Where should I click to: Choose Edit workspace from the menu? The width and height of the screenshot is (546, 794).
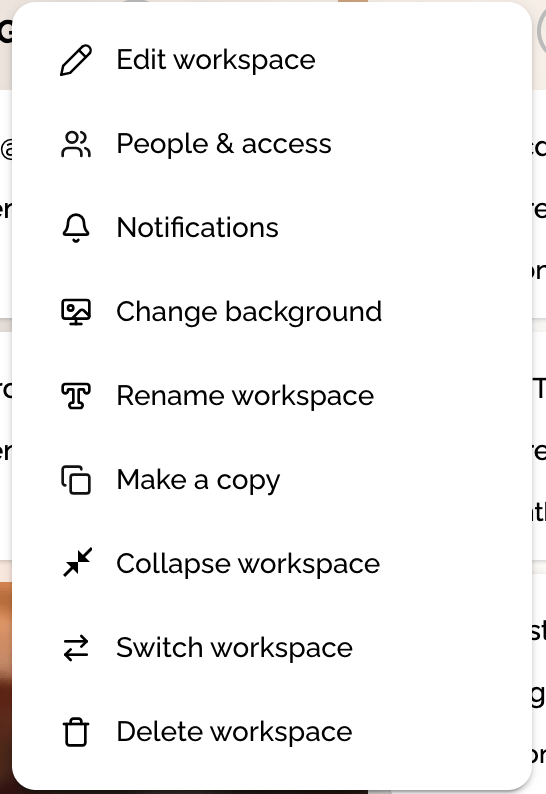coord(272,60)
